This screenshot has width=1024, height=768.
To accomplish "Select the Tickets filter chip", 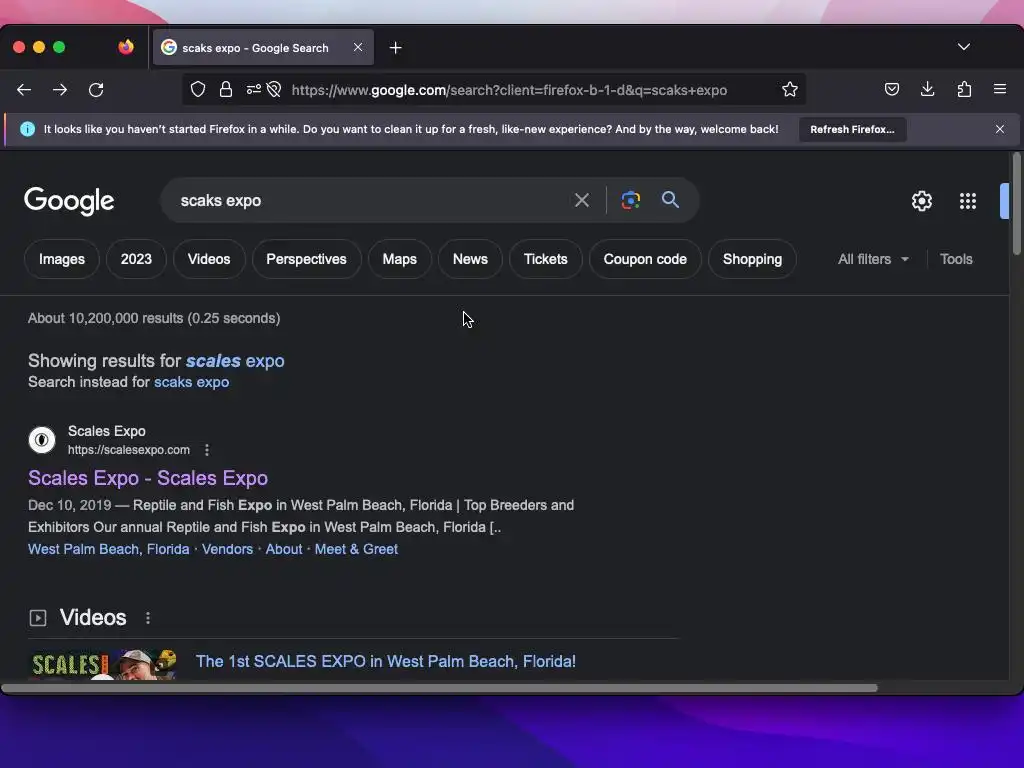I will [545, 259].
